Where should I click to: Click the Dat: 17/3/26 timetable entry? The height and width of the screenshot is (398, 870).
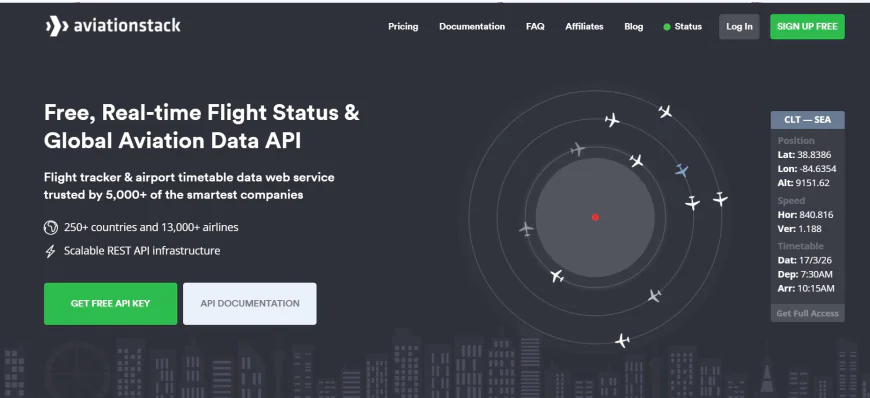[805, 260]
